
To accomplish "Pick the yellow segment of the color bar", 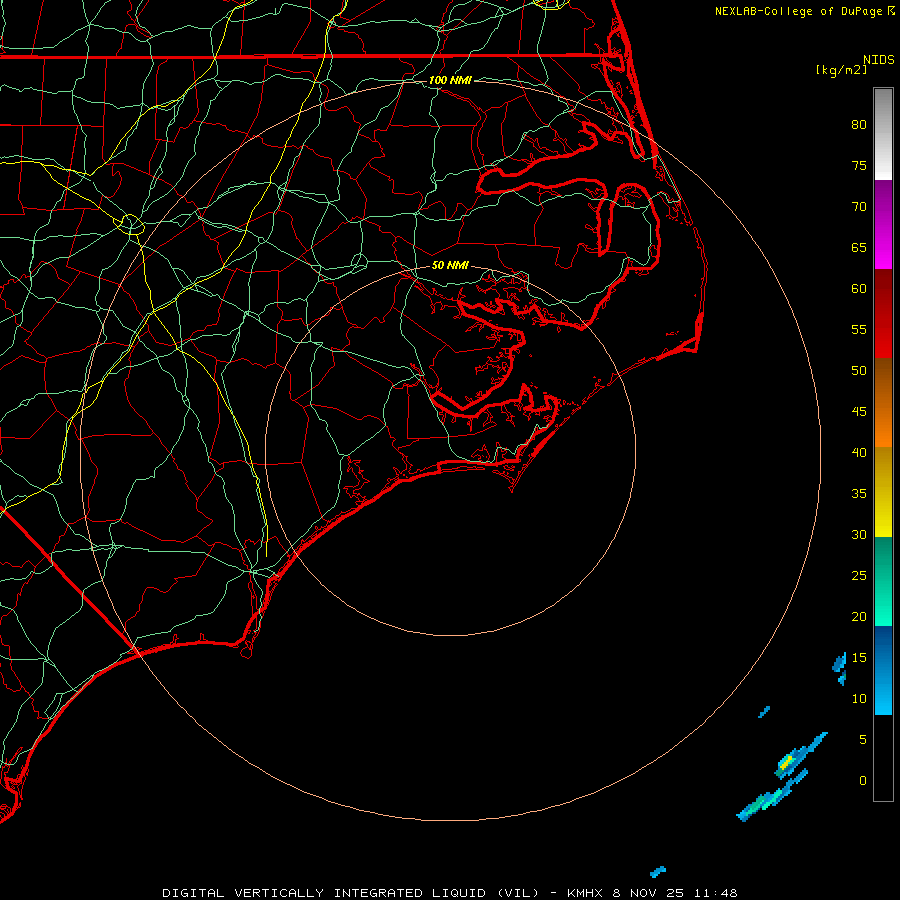I will 883,492.
